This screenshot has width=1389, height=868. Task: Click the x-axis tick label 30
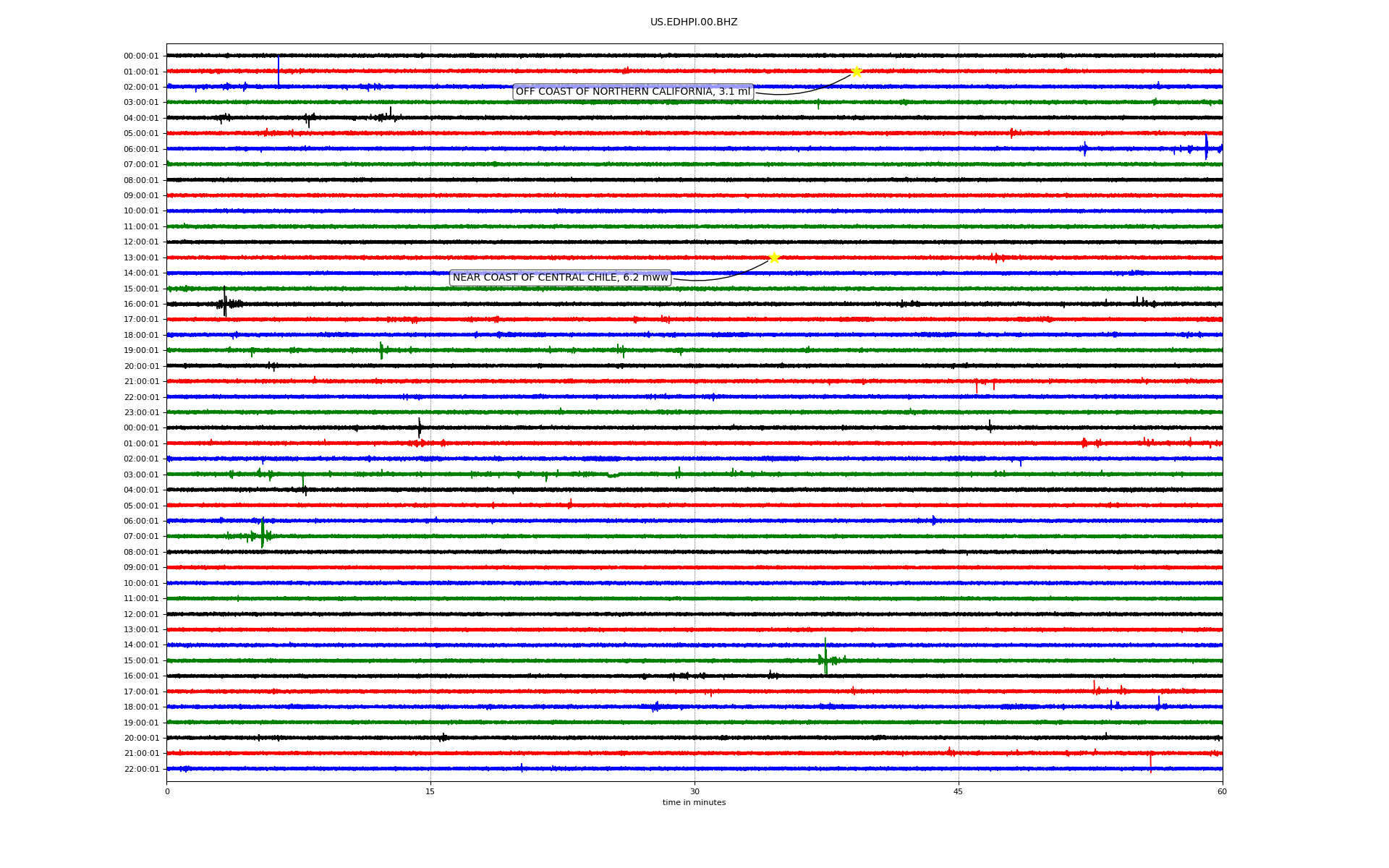coord(694,791)
